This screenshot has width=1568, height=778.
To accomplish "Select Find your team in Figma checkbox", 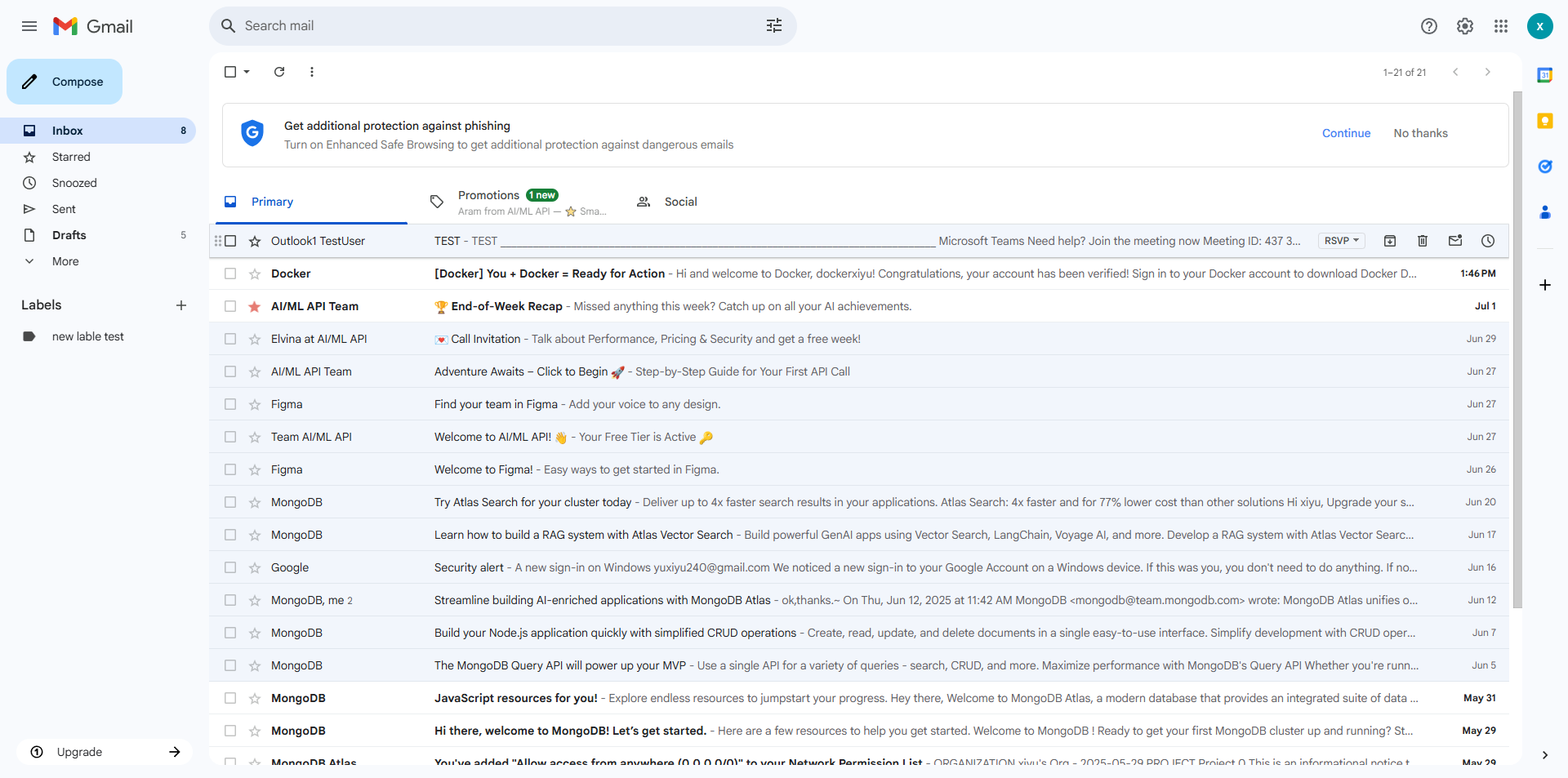I will click(230, 404).
